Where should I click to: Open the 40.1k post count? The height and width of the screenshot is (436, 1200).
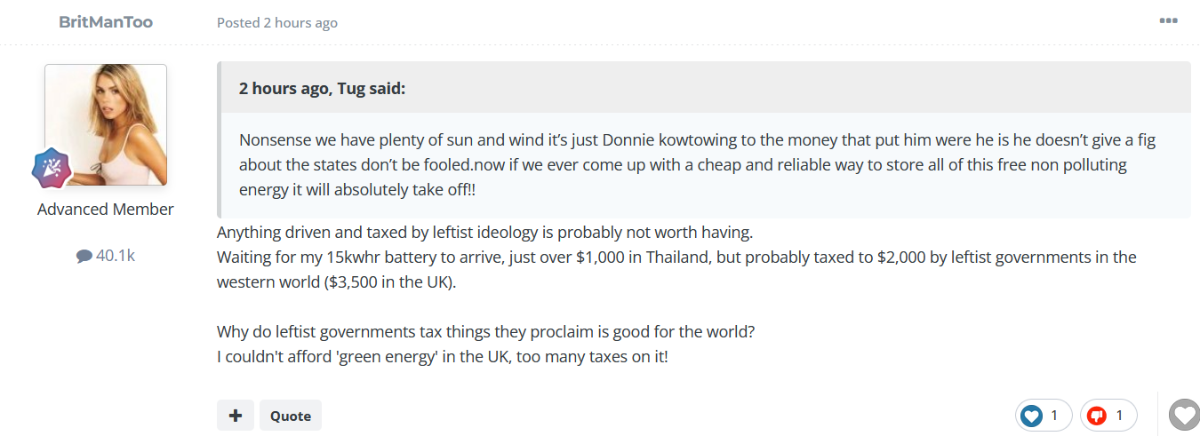click(x=114, y=256)
